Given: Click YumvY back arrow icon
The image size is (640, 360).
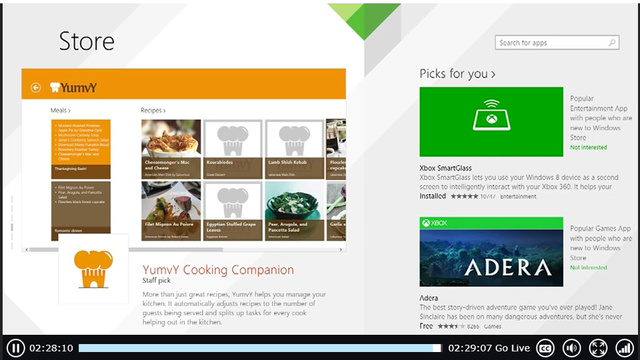Looking at the screenshot, I should click(36, 87).
